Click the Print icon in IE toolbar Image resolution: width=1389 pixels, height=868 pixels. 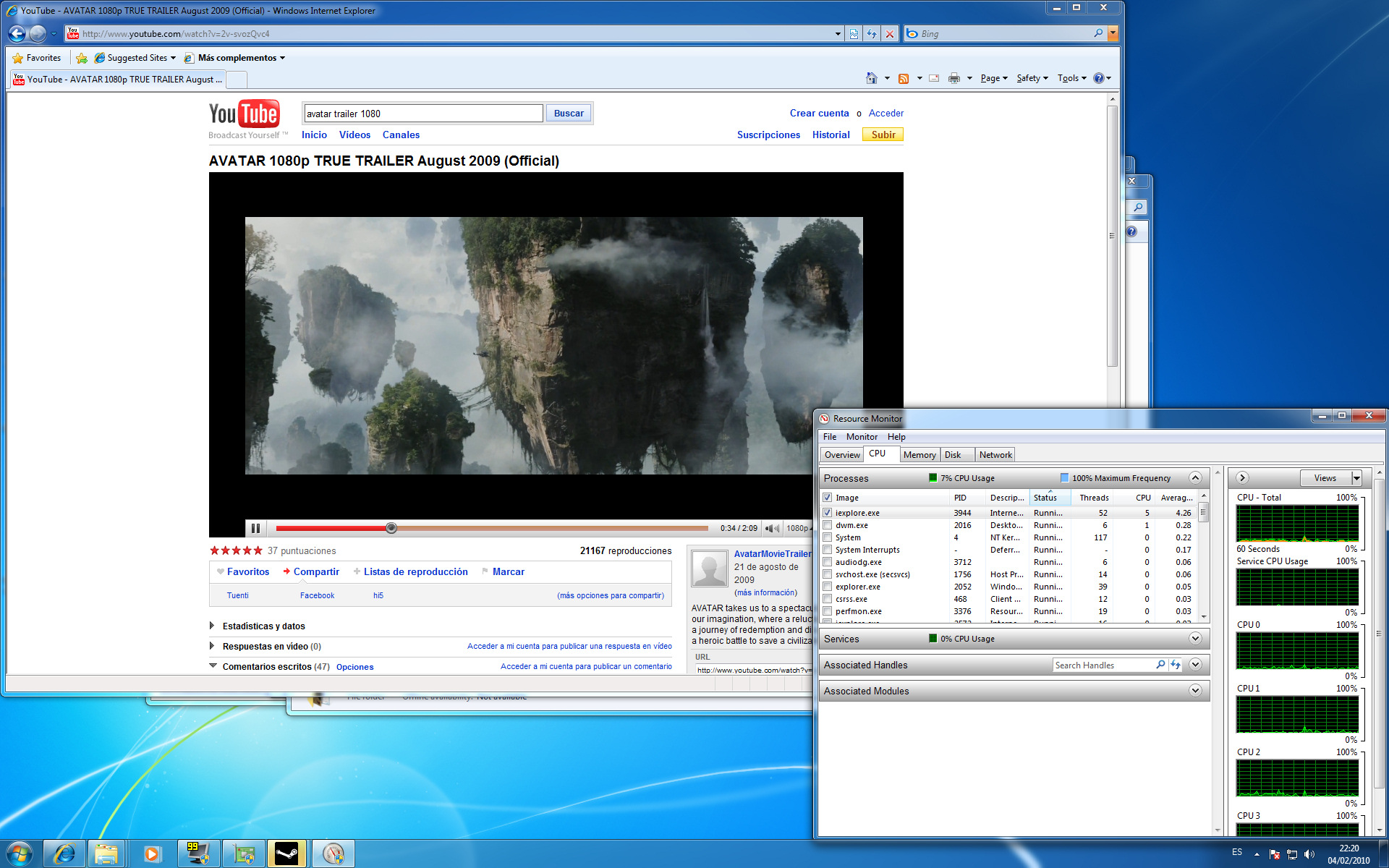pyautogui.click(x=953, y=78)
